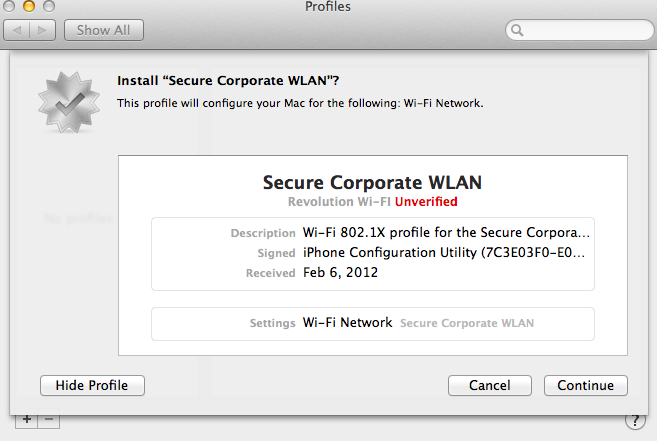Click the Profiles window title
Viewport: 657px width, 441px height.
(328, 6)
